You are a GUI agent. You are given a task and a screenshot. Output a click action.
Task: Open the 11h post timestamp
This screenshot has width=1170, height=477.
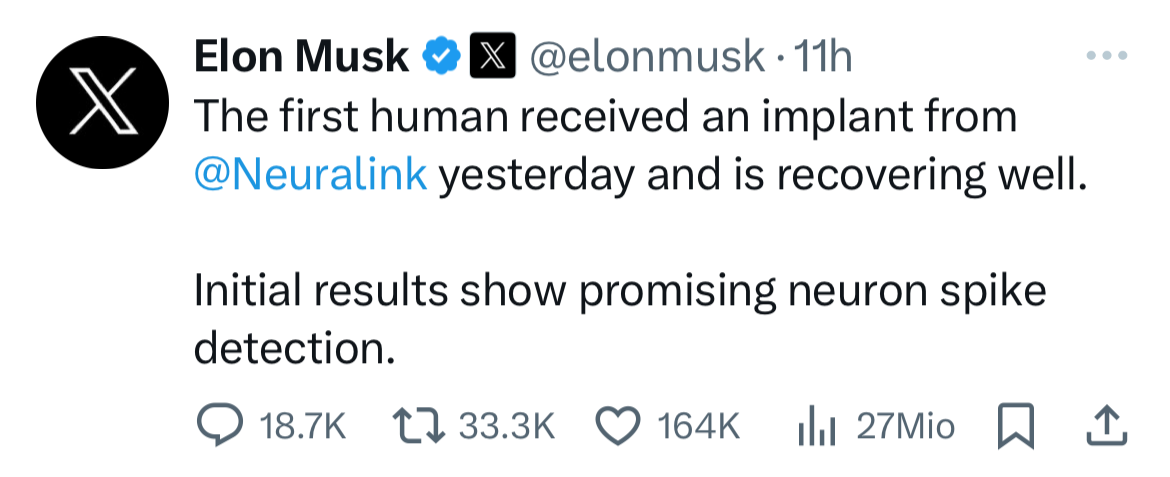tap(822, 57)
